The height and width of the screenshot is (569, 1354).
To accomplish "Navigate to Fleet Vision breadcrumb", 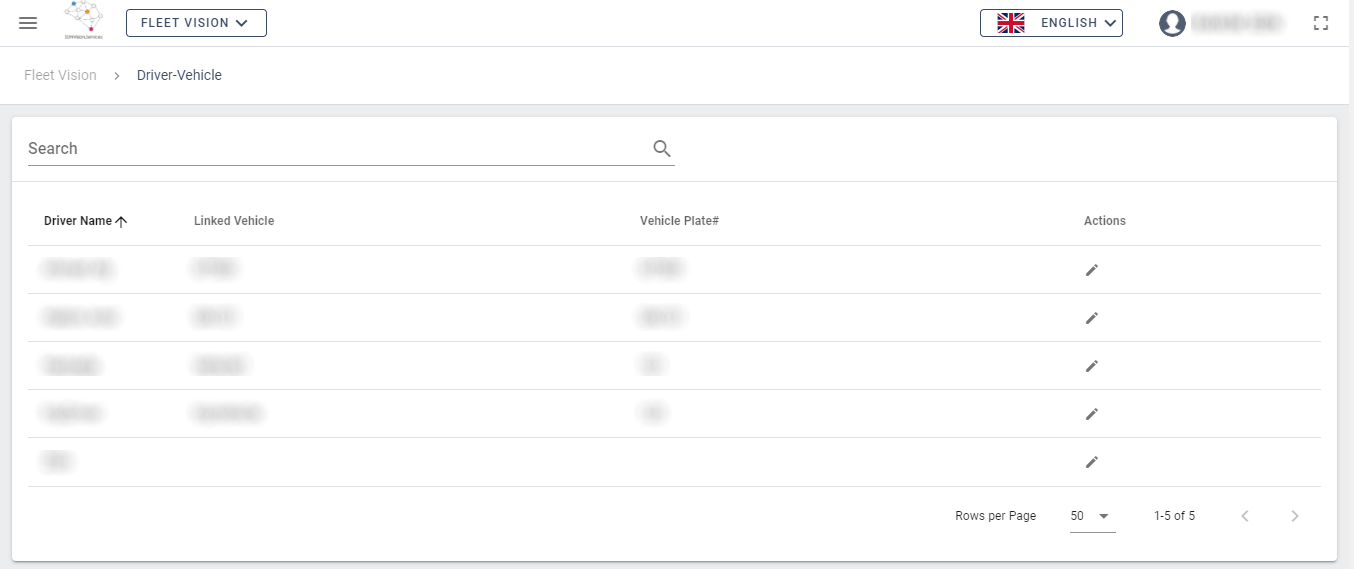I will [60, 75].
